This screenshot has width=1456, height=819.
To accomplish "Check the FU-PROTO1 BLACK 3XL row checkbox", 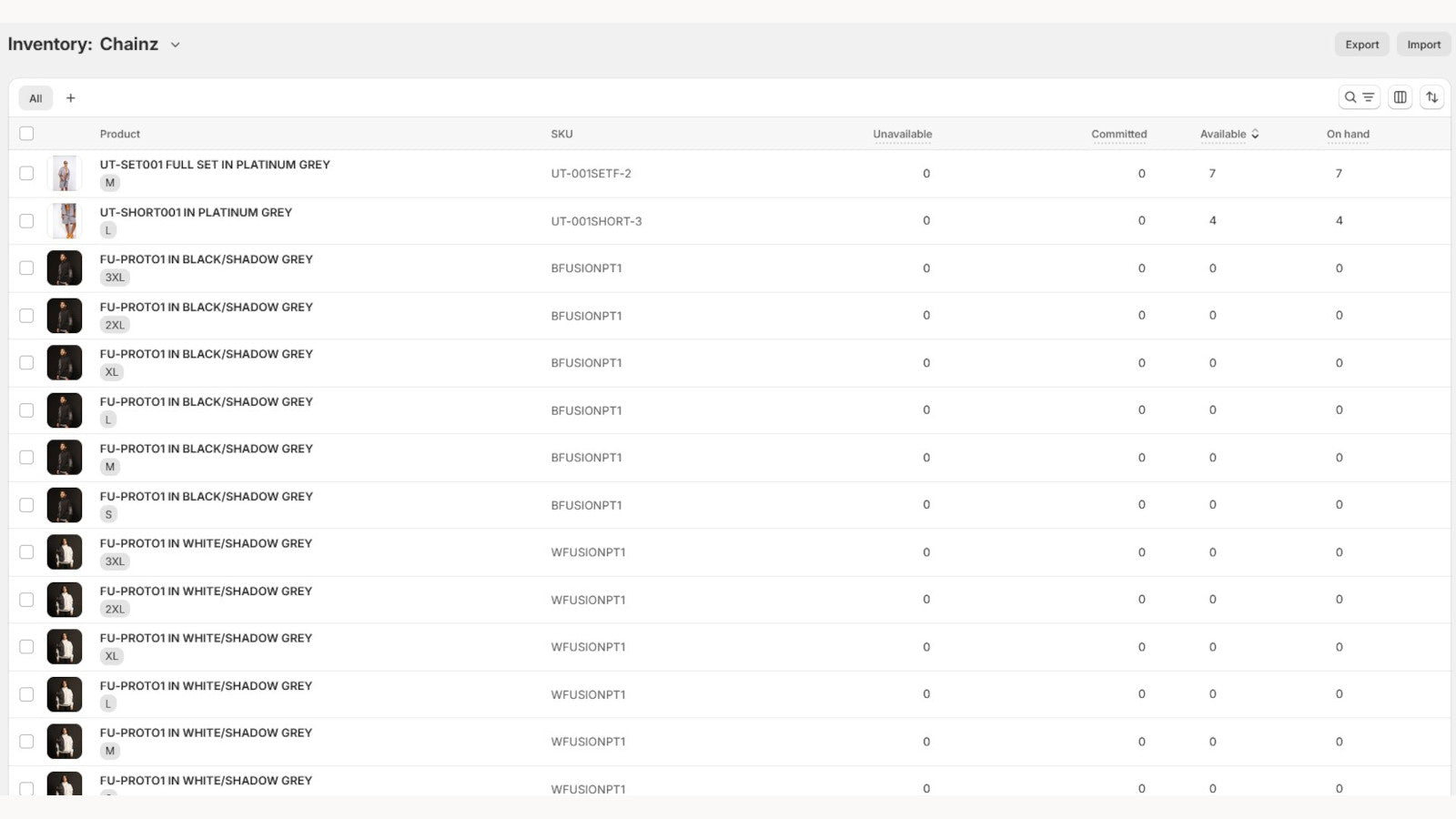I will click(x=26, y=268).
